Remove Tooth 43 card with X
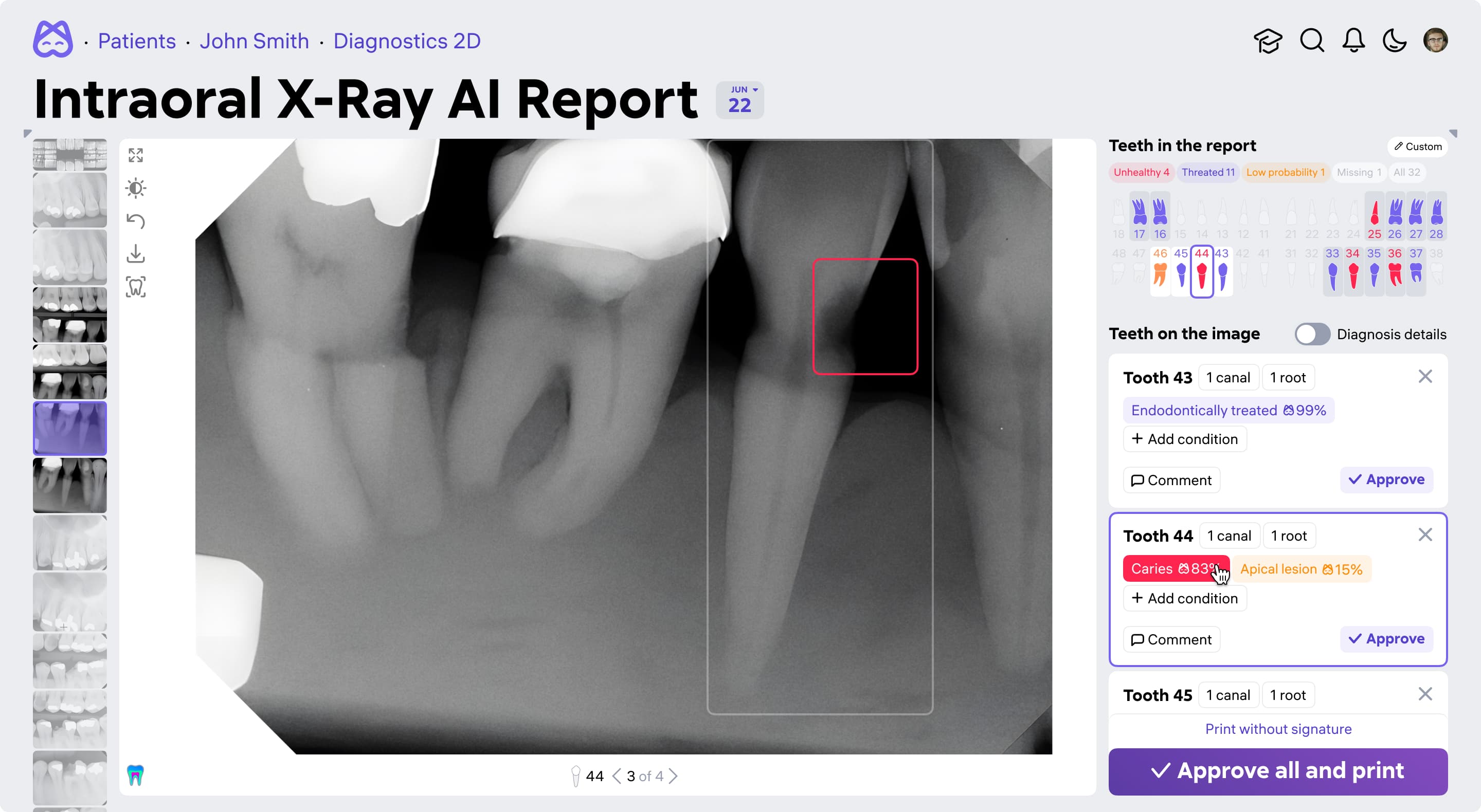 (1424, 376)
